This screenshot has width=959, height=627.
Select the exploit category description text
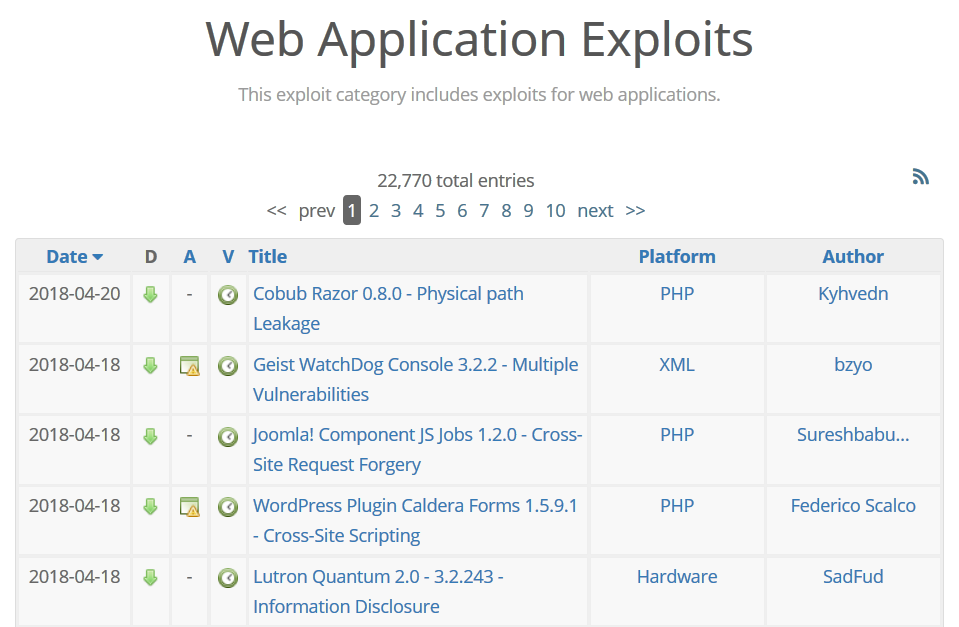pyautogui.click(x=479, y=95)
